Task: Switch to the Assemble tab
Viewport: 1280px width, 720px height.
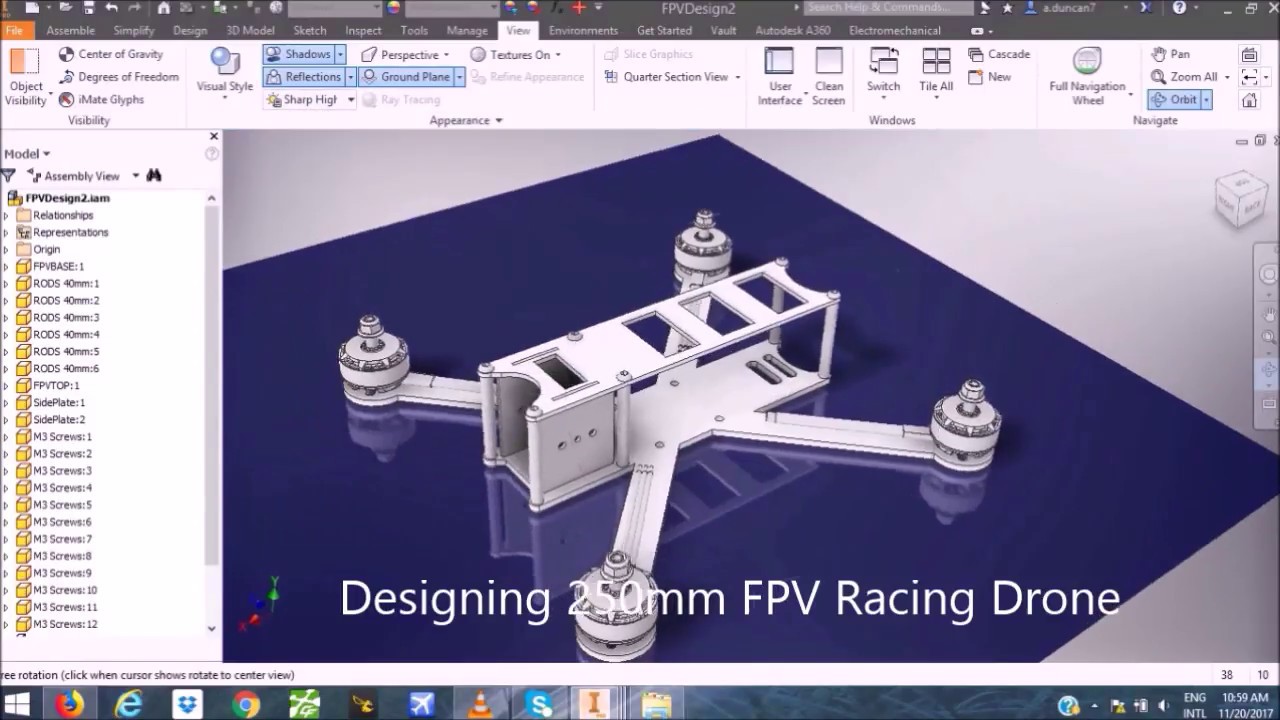Action: (70, 31)
